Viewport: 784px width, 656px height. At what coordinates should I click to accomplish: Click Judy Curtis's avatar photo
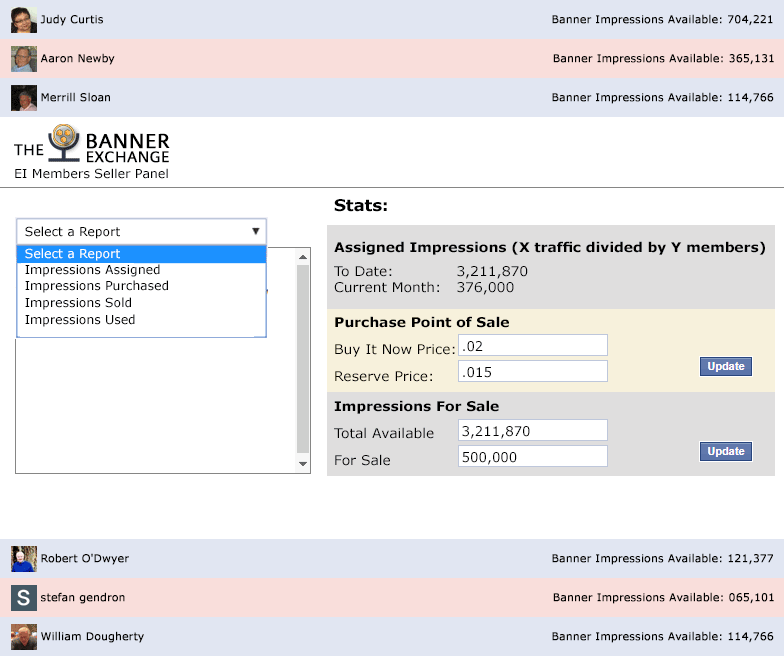pyautogui.click(x=24, y=20)
